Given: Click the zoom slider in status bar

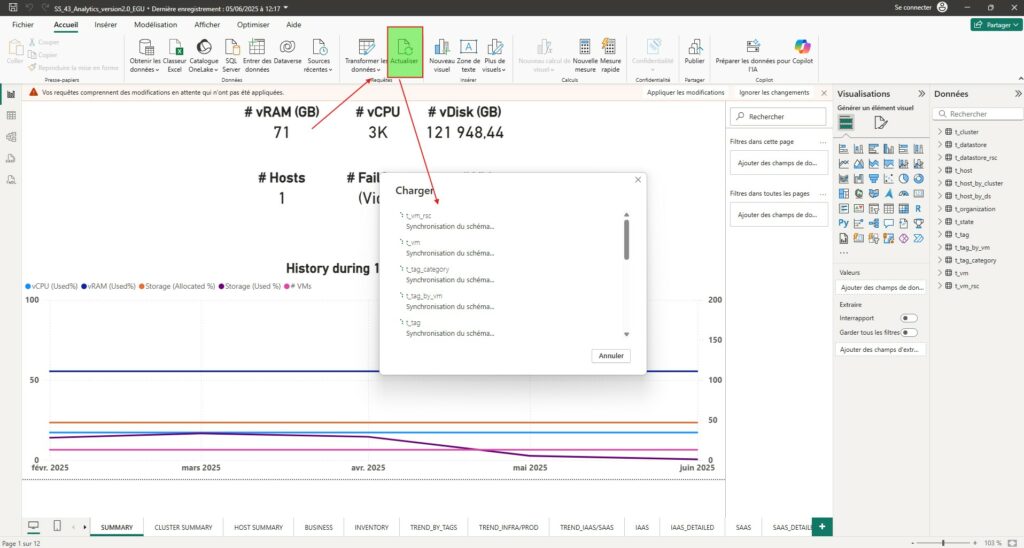Looking at the screenshot, I should tap(943, 542).
